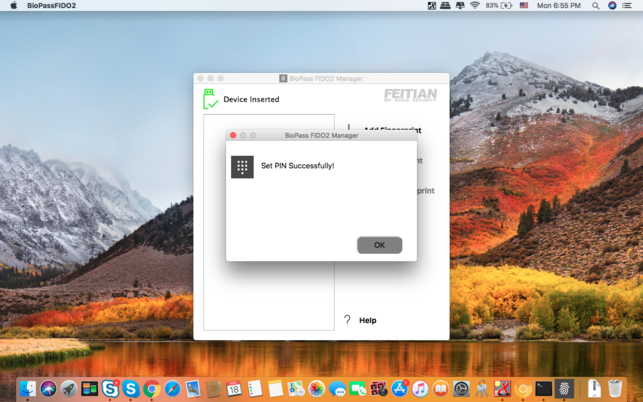Open the zip archive file in the dock
The image size is (643, 402).
click(x=594, y=388)
